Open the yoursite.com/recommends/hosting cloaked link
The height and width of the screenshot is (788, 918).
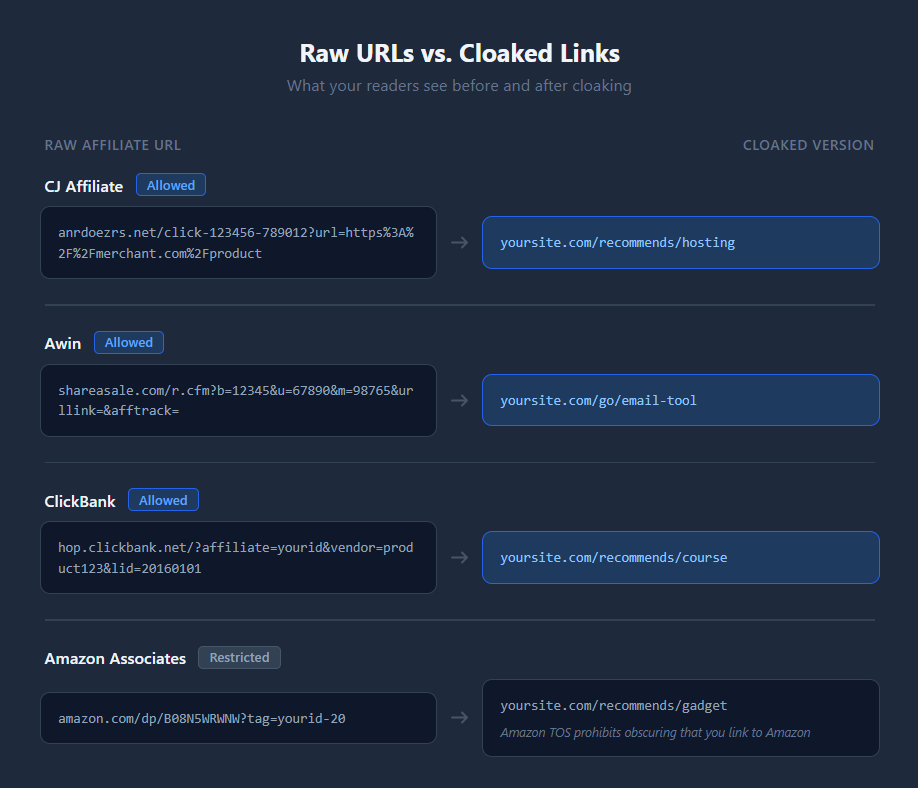pos(680,242)
